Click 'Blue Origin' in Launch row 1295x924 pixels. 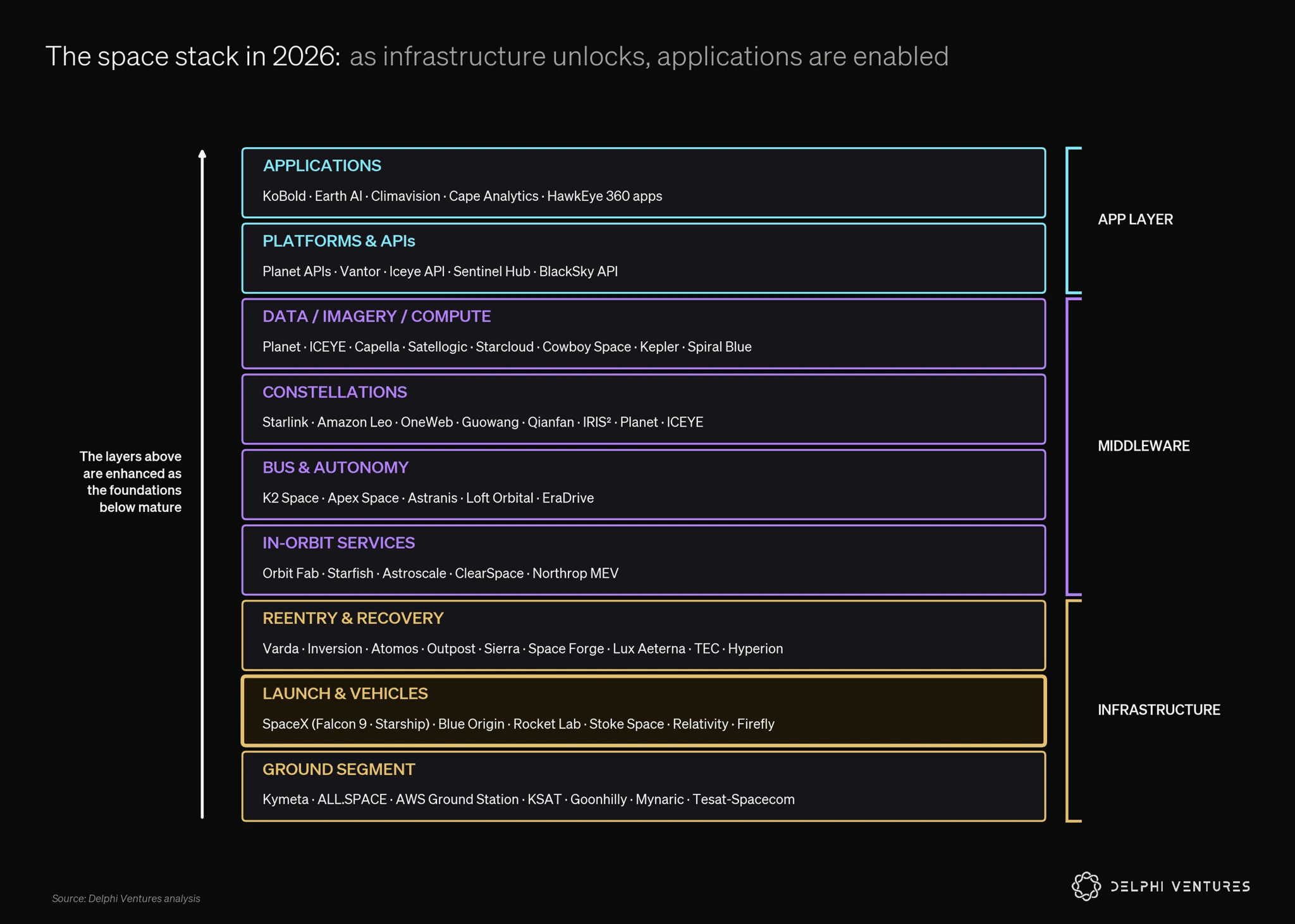click(471, 724)
